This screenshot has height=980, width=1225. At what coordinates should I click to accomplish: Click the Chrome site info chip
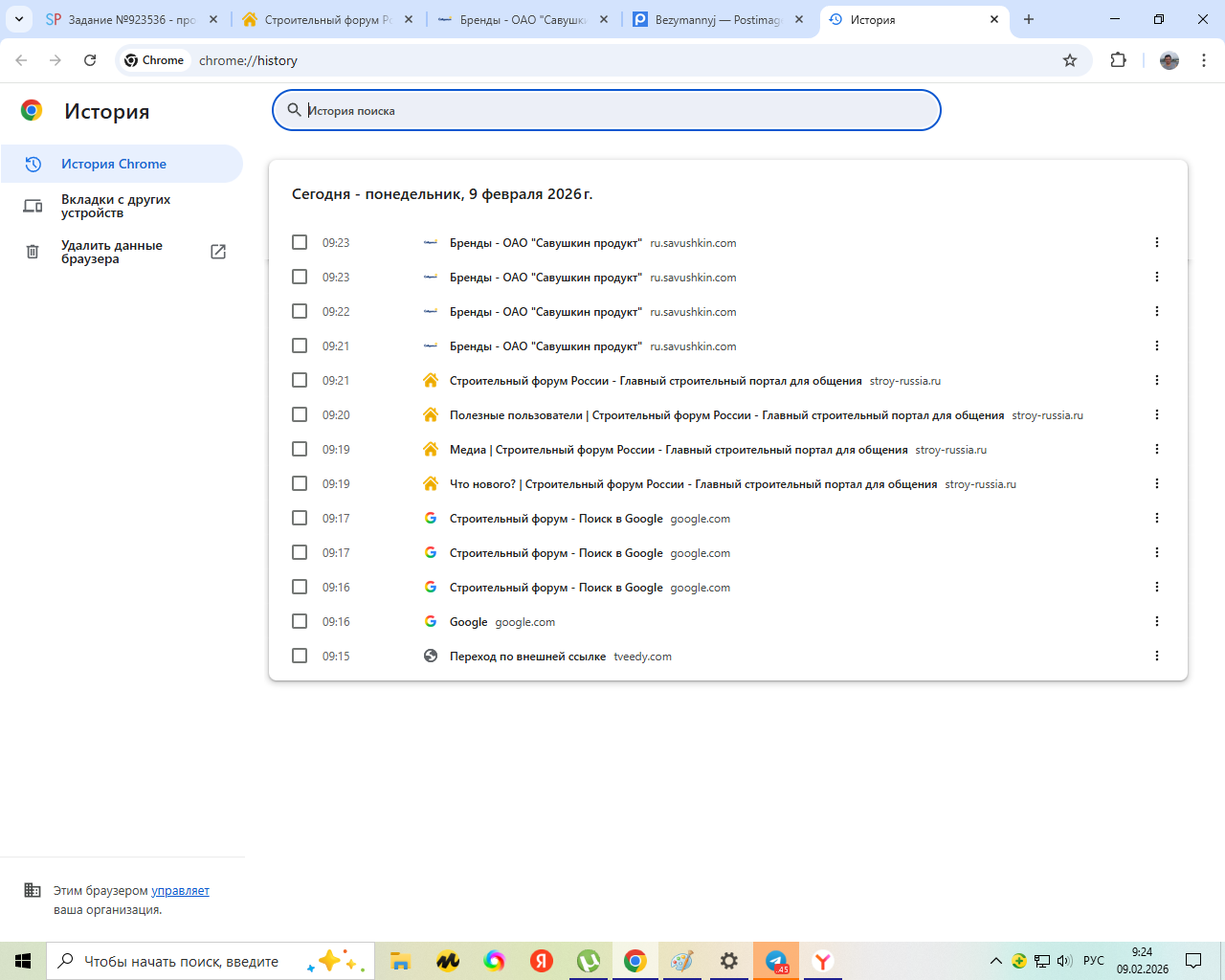[154, 60]
